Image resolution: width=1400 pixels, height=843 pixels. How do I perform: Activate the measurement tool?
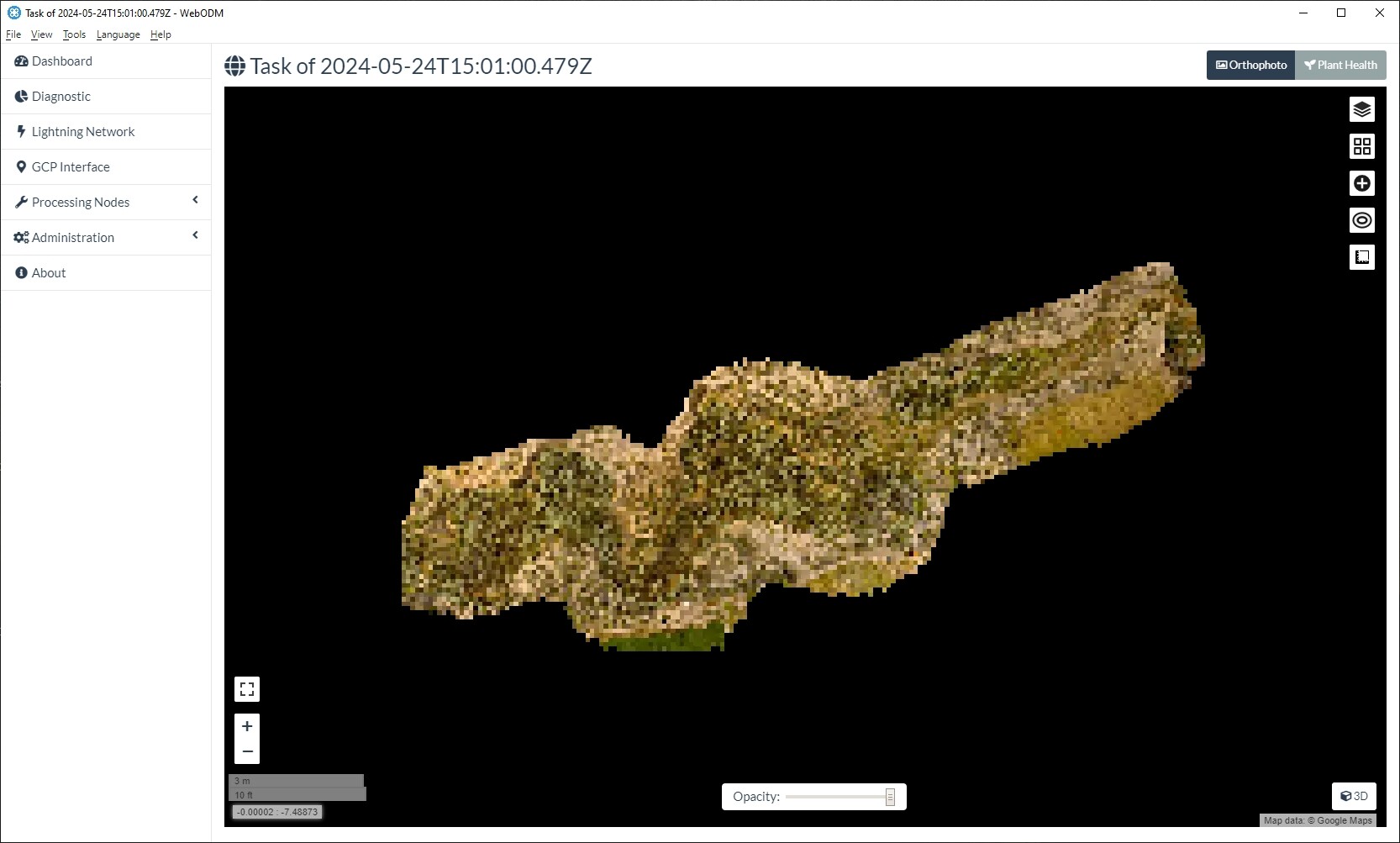(x=1362, y=257)
